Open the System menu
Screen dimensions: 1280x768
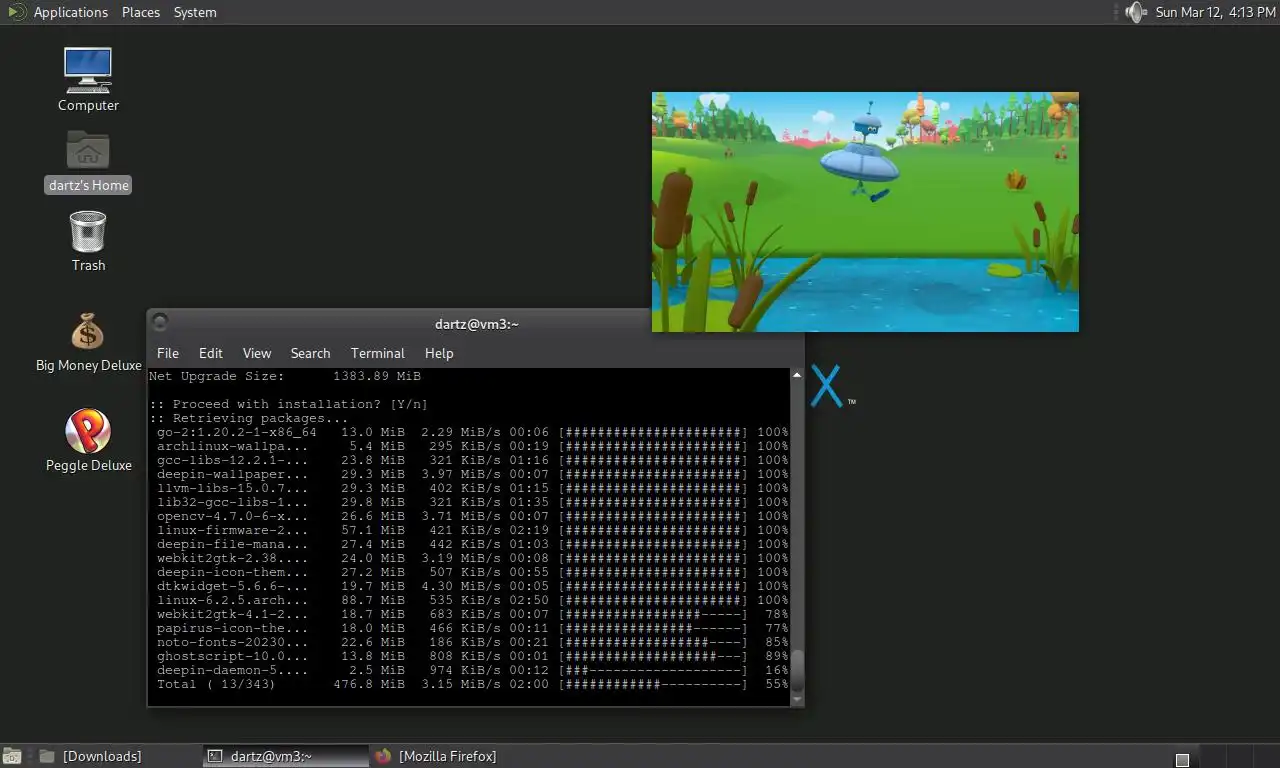[195, 12]
